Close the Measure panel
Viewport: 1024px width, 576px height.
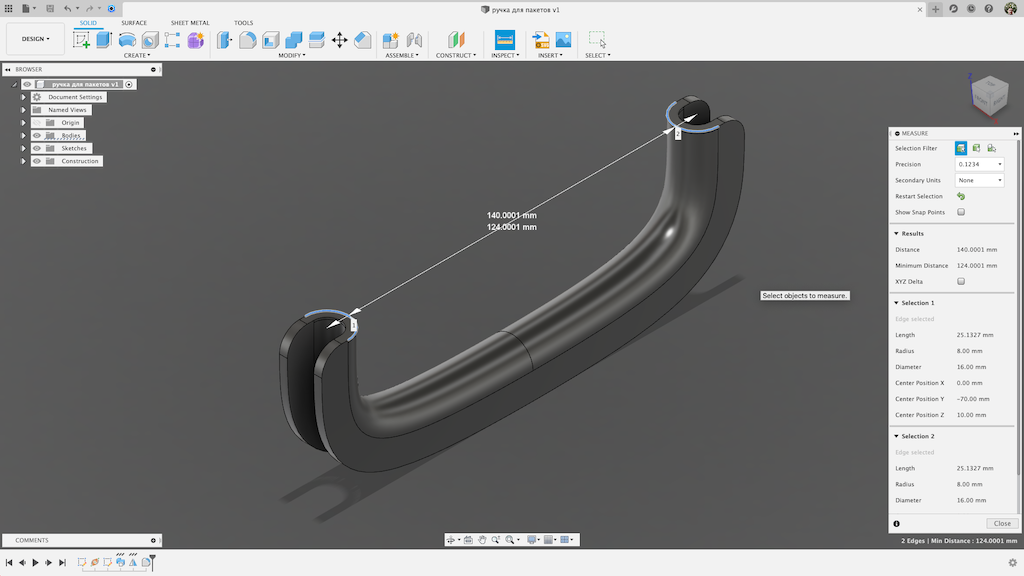click(x=1002, y=523)
